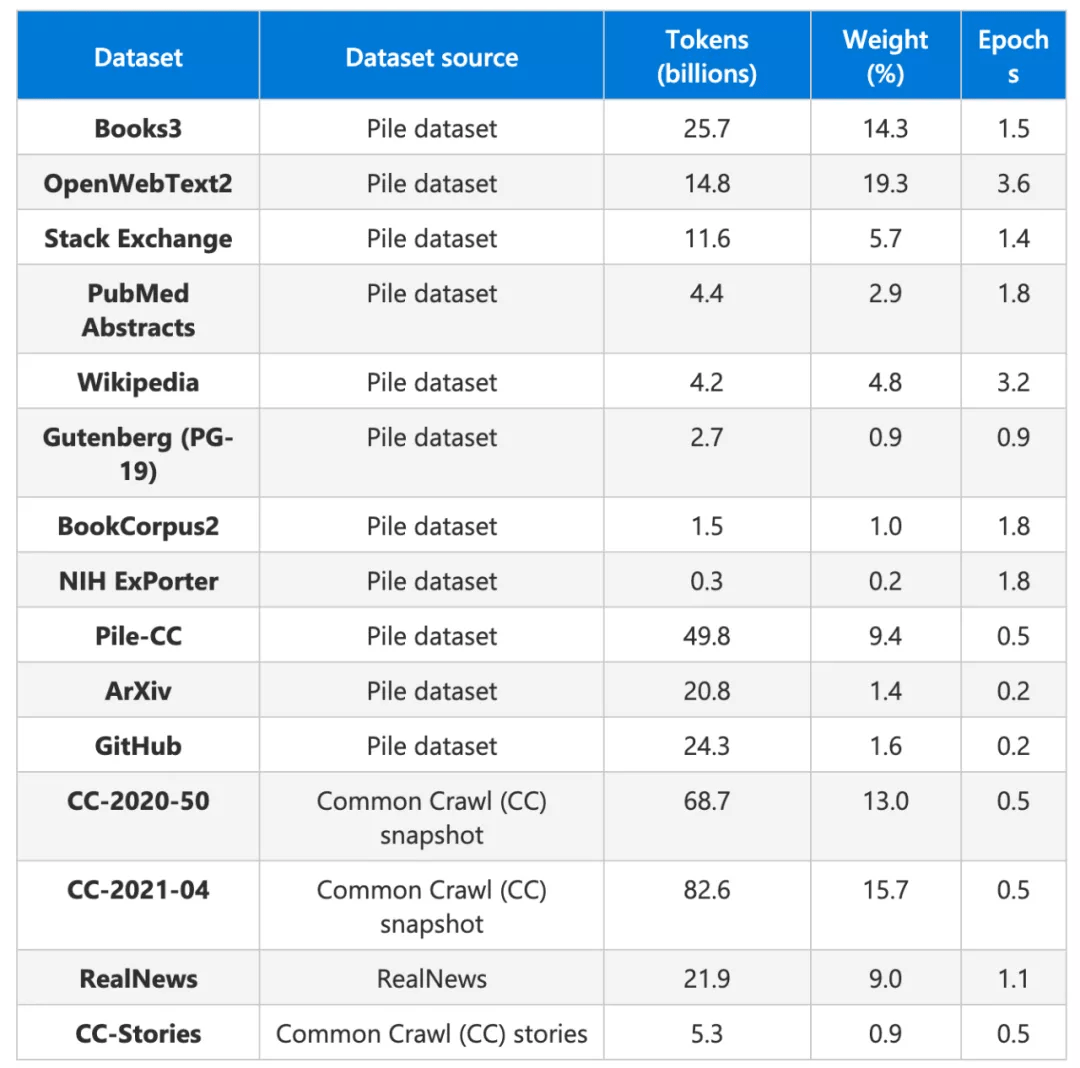The image size is (1080, 1068).
Task: Select the PubMed Abstracts cell
Action: (138, 310)
